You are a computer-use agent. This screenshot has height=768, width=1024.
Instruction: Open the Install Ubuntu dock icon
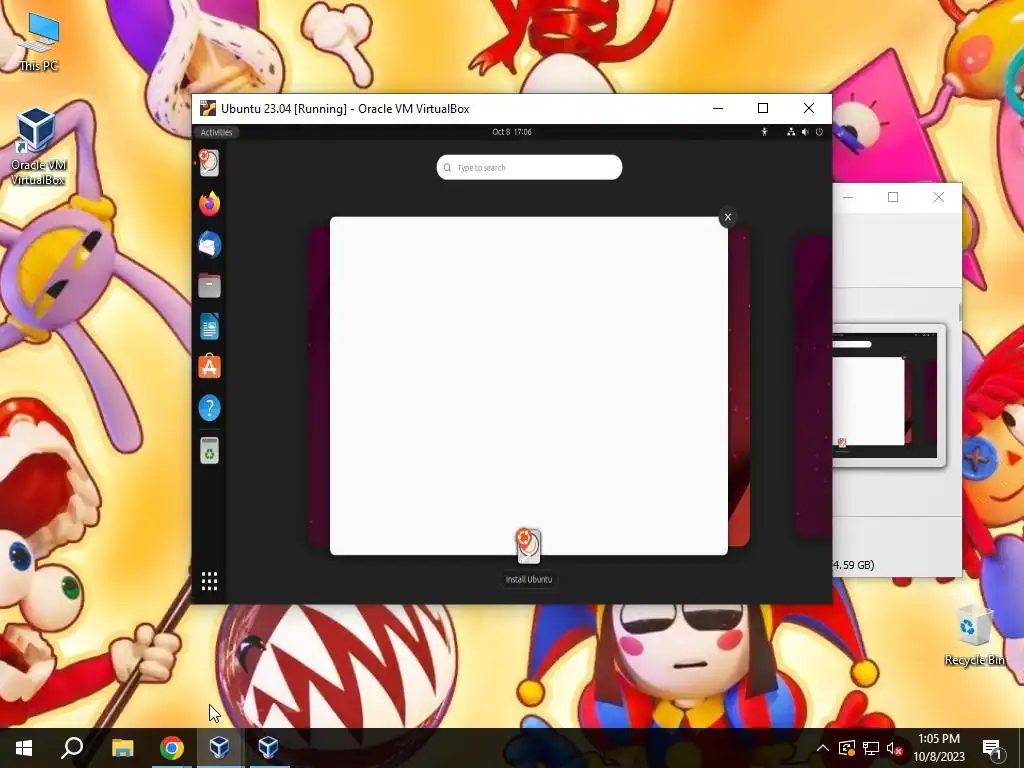[209, 163]
